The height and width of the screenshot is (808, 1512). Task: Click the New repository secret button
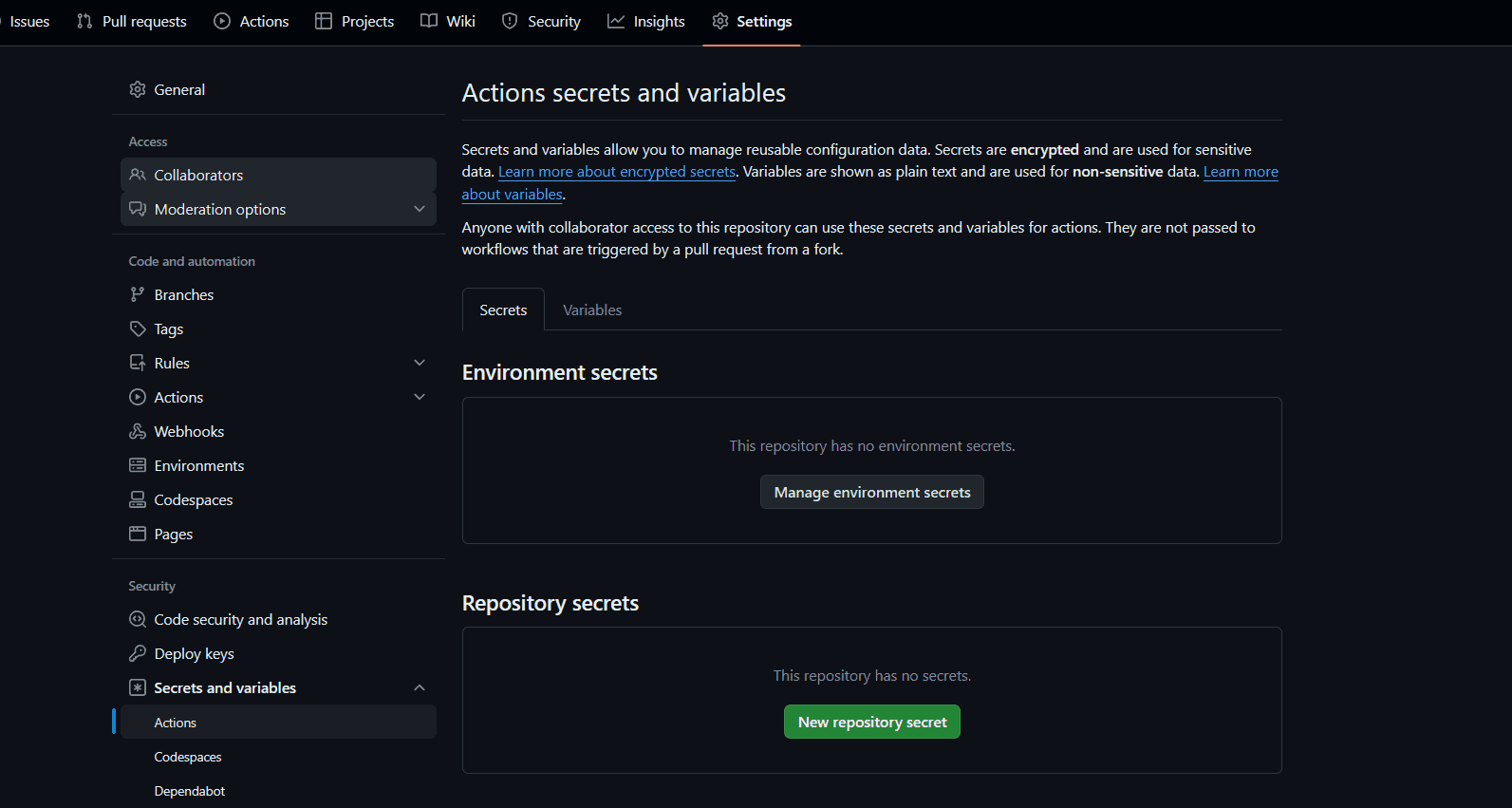point(871,722)
